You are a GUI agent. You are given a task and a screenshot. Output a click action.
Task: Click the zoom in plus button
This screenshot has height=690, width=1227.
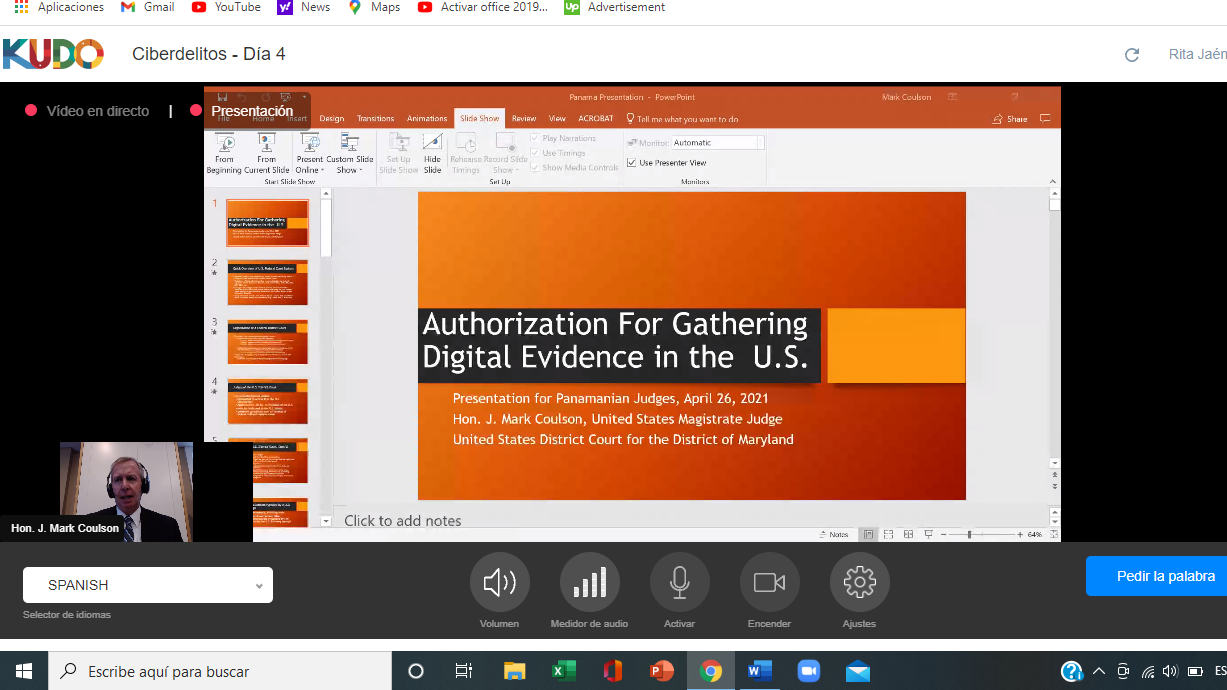[x=1019, y=535]
